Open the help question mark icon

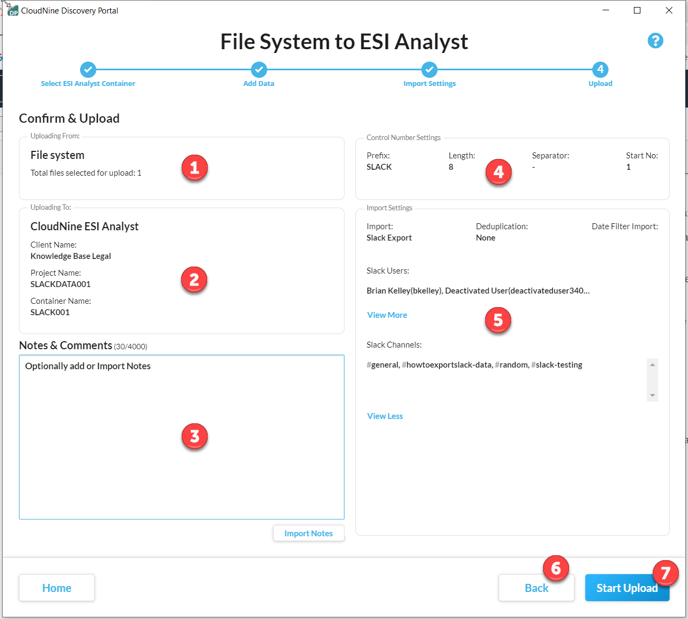tap(655, 41)
